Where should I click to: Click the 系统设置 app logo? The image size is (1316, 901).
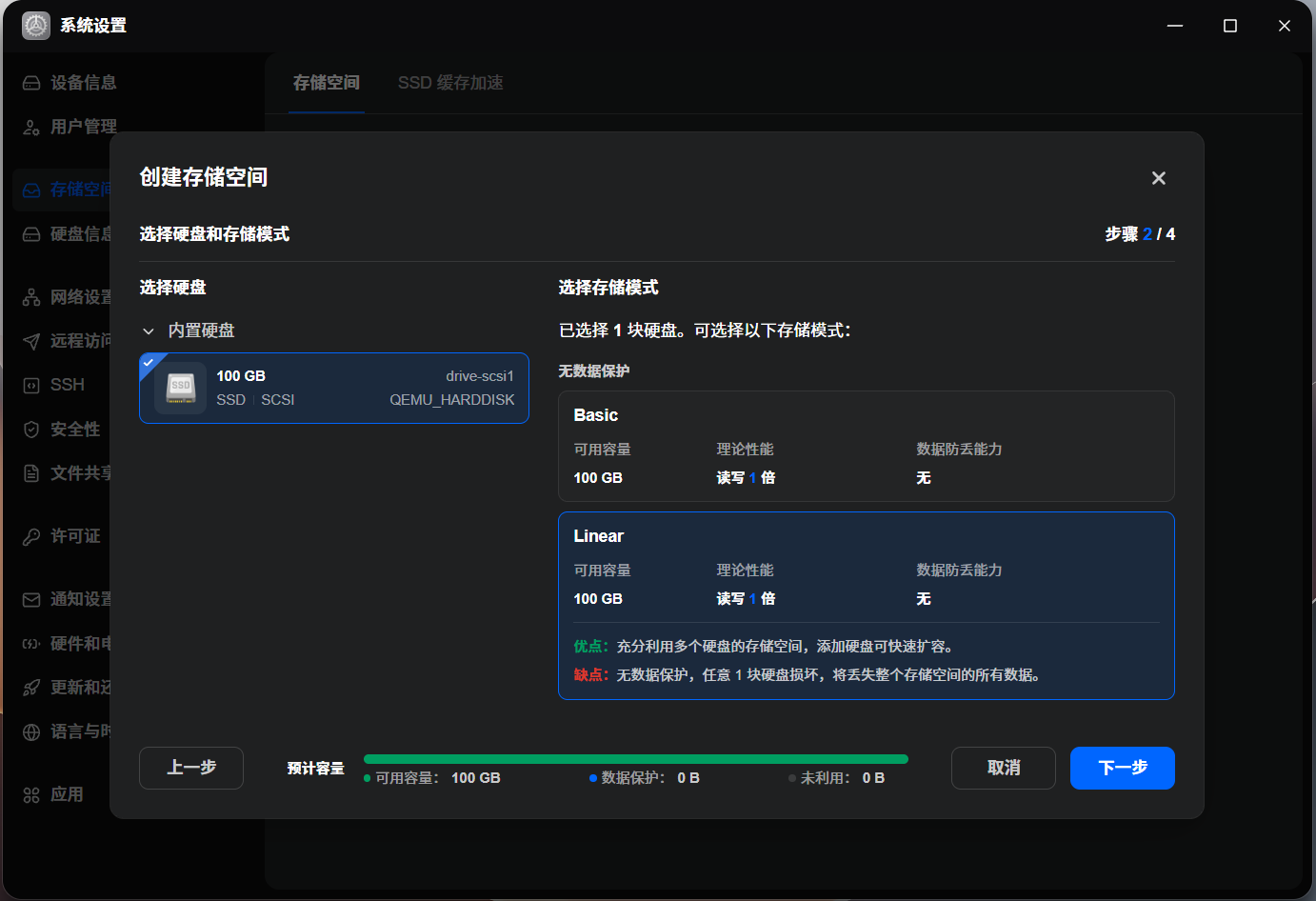coord(36,26)
